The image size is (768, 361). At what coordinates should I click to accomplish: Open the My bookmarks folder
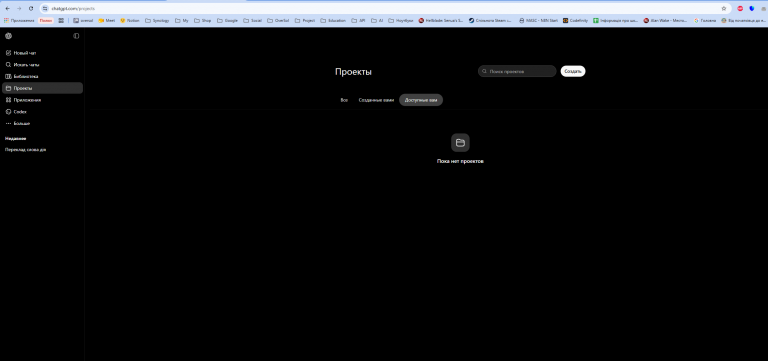pos(182,21)
